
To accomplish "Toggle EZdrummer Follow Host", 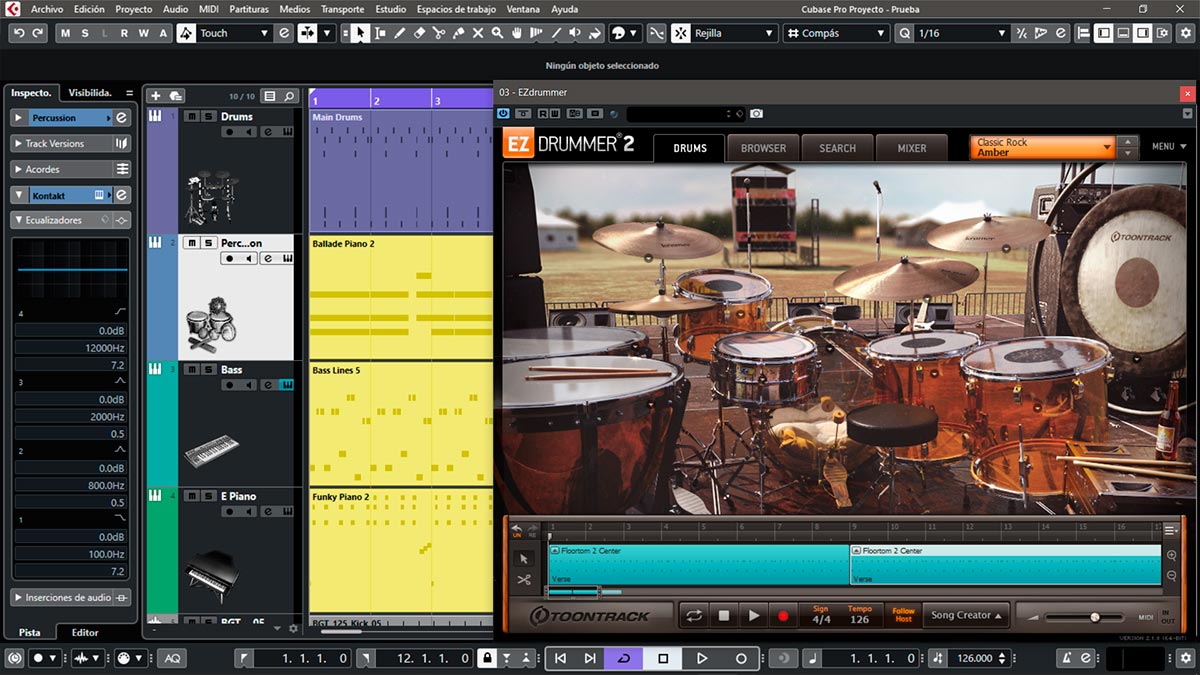I will (x=904, y=616).
